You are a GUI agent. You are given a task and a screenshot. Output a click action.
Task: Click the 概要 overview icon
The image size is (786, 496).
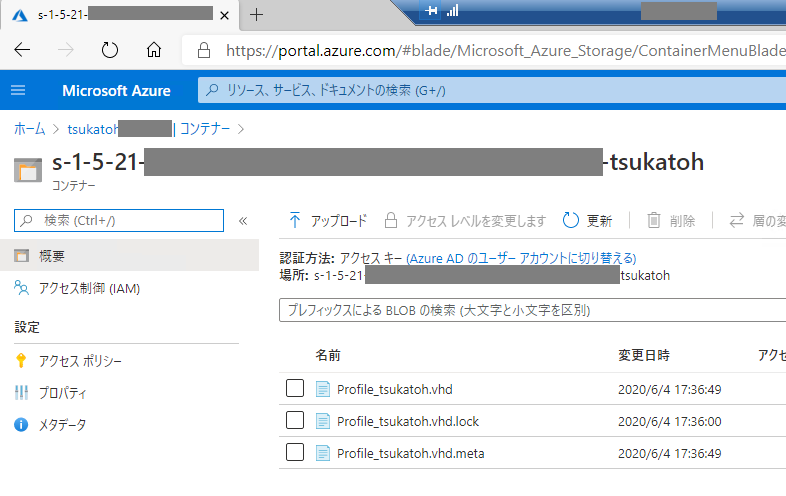21,256
